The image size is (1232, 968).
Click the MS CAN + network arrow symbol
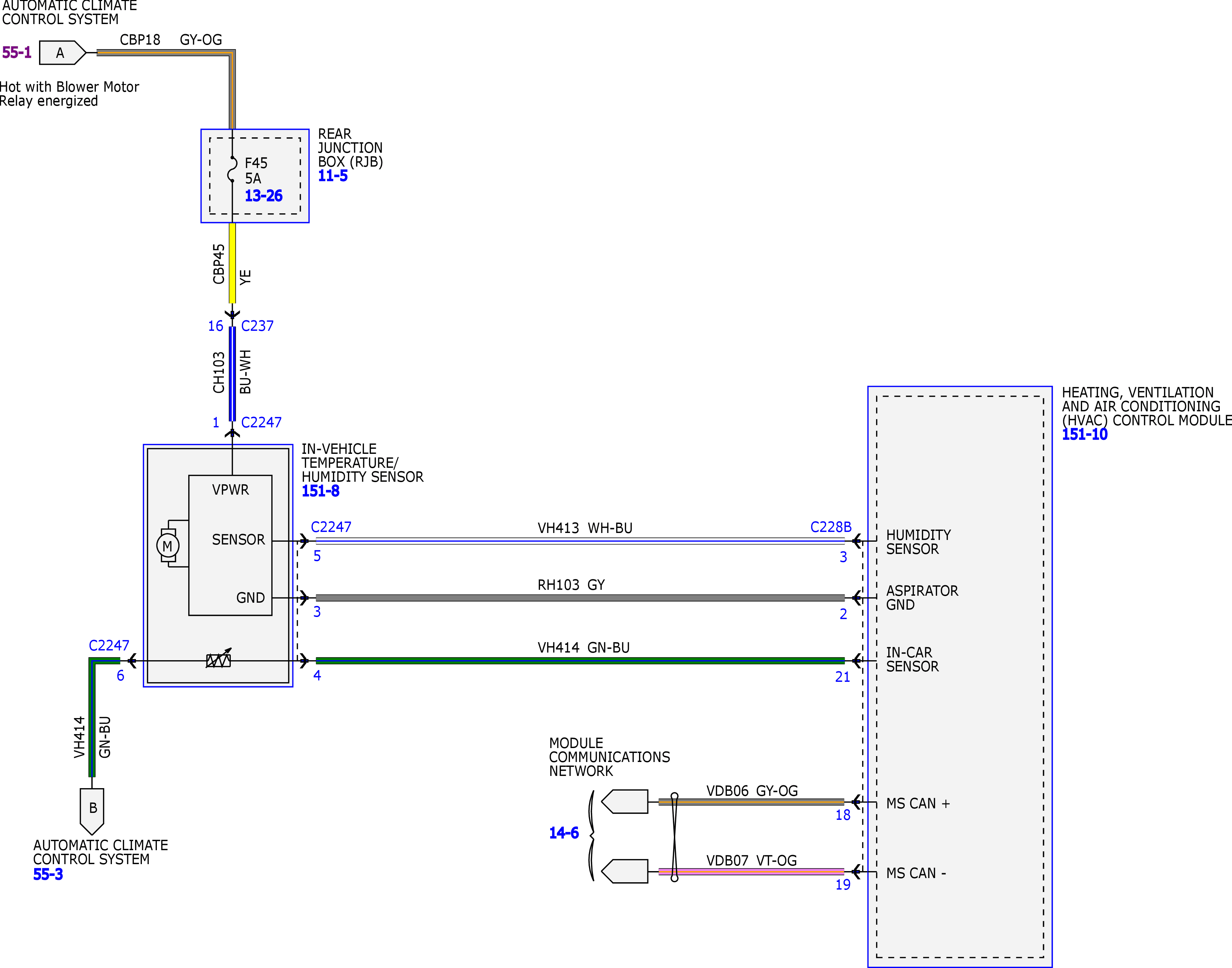click(x=624, y=801)
